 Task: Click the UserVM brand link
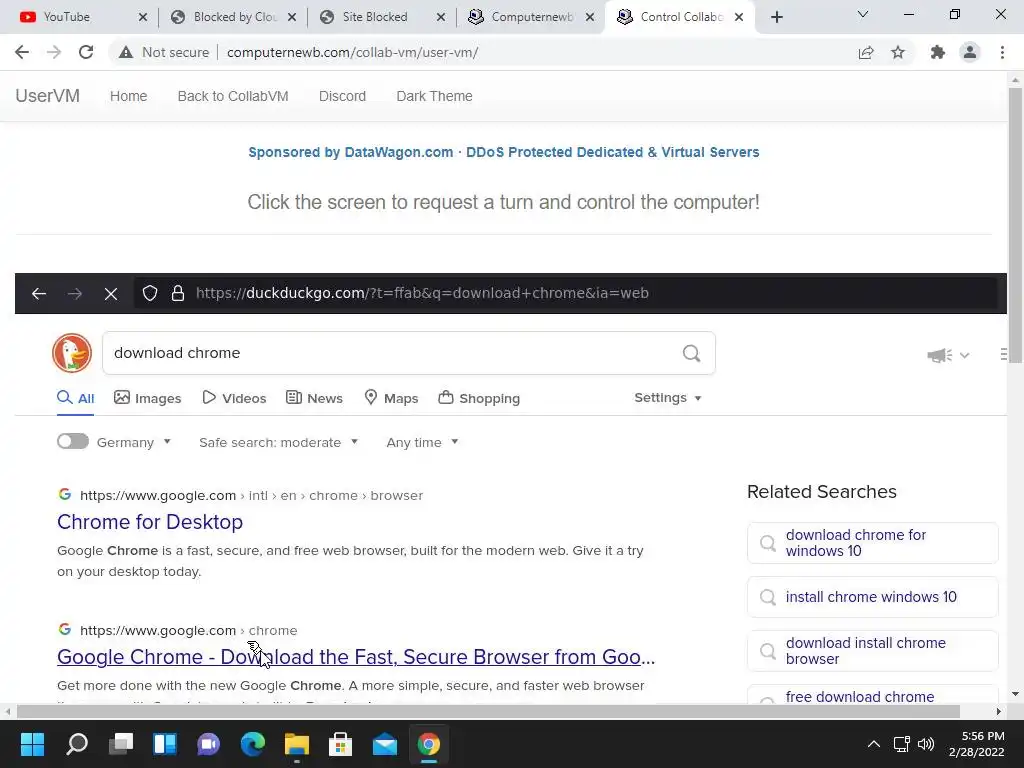(x=48, y=96)
